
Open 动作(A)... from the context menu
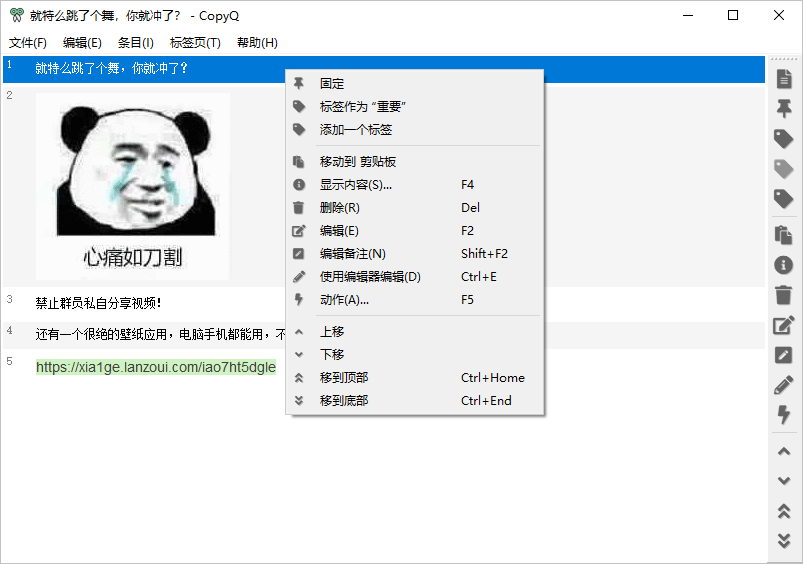coord(415,300)
